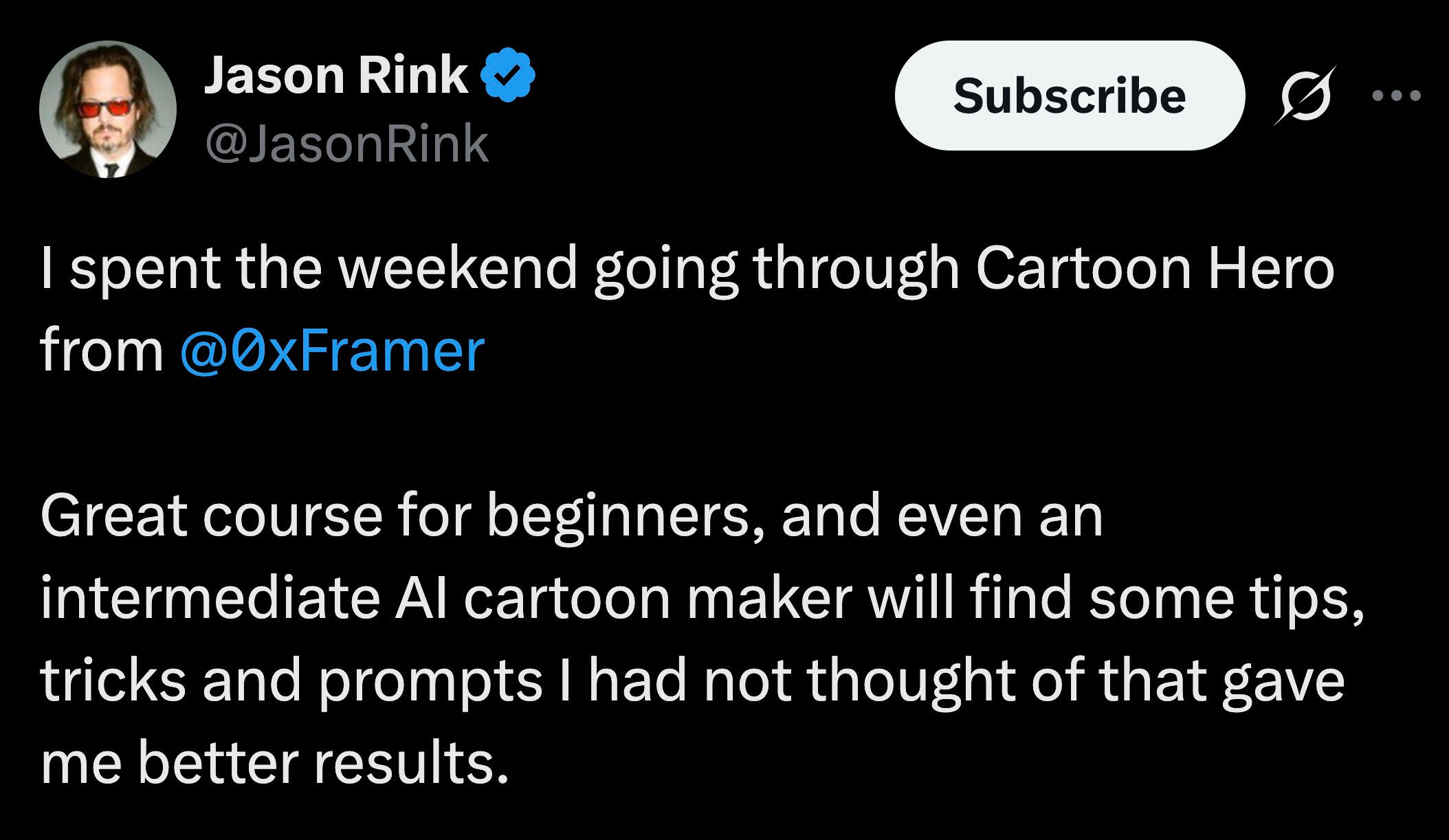Image resolution: width=1449 pixels, height=840 pixels.
Task: Click the word "weekend" in the tweet
Action: click(x=456, y=268)
